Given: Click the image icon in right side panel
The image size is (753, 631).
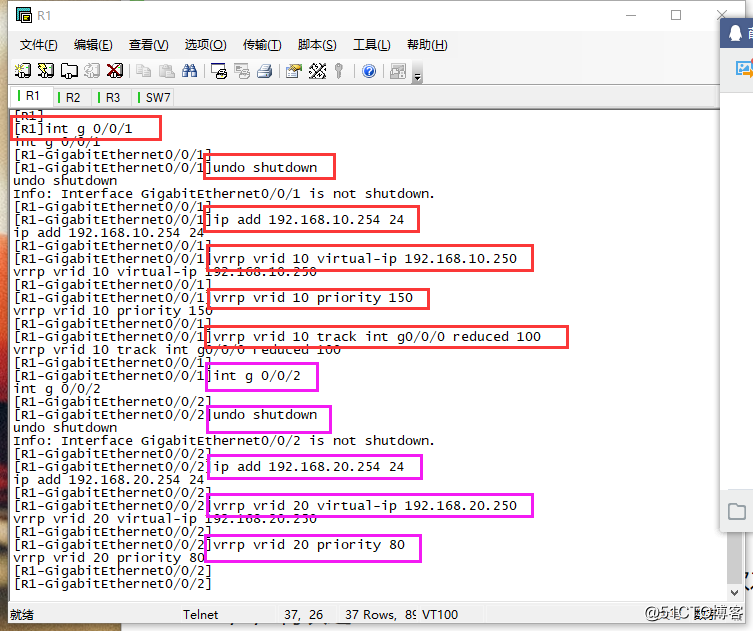Looking at the screenshot, I should click(x=744, y=69).
